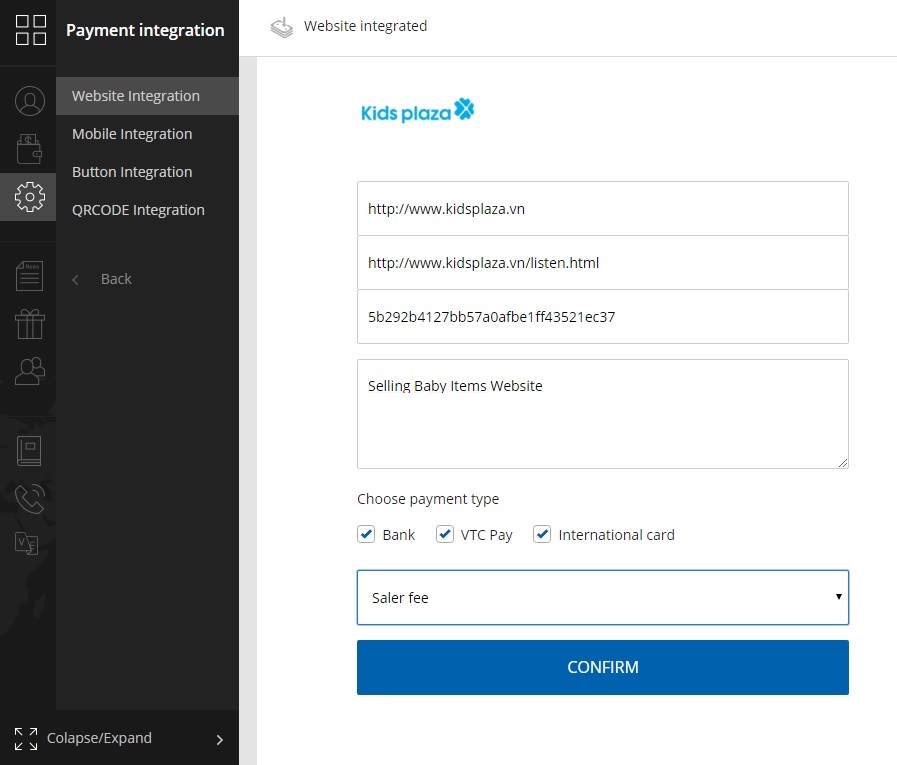897x765 pixels.
Task: Select Mobile Integration menu item
Action: pyautogui.click(x=132, y=134)
